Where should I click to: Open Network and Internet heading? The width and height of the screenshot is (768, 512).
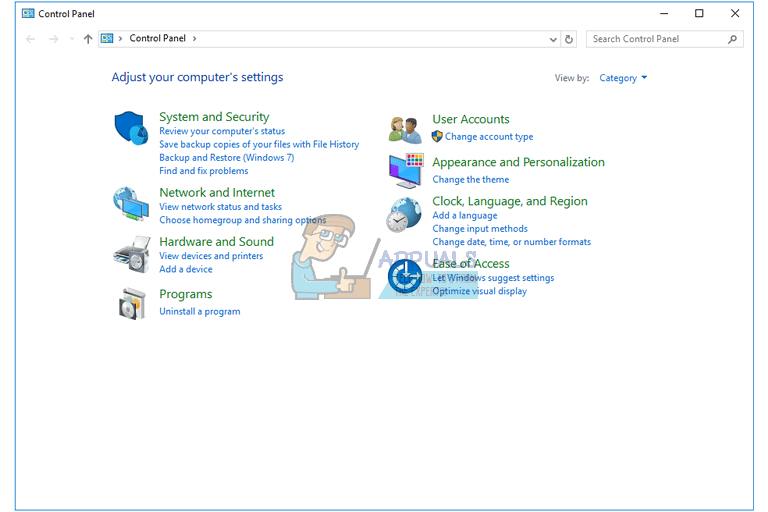pyautogui.click(x=217, y=192)
